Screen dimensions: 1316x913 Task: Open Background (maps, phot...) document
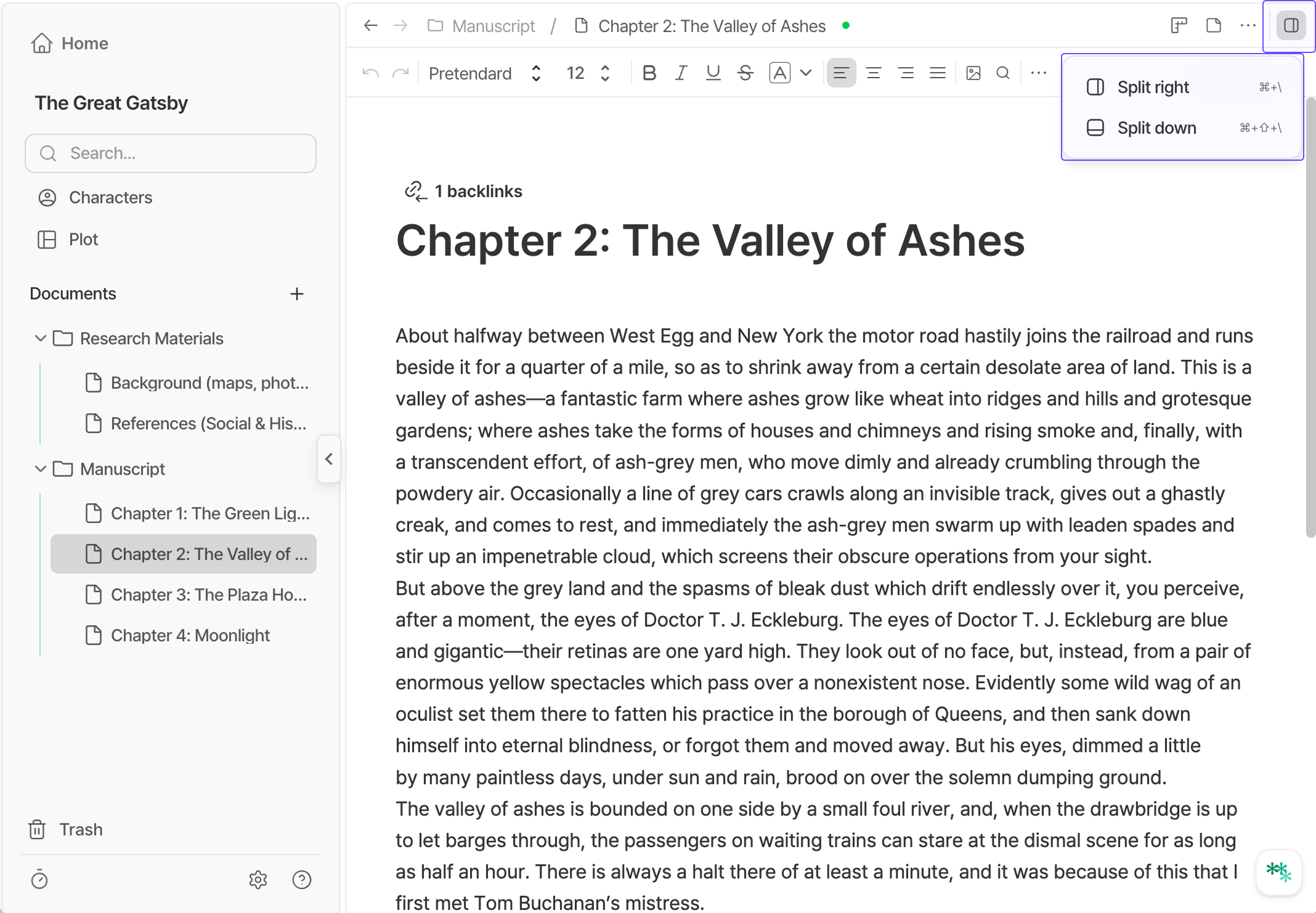184,383
